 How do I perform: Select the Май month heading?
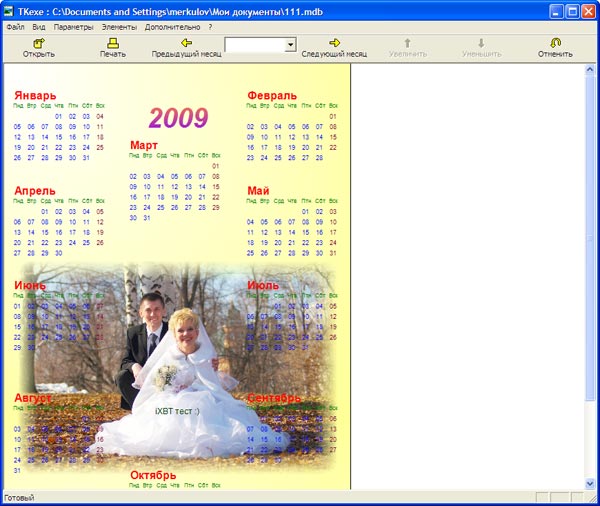258,191
